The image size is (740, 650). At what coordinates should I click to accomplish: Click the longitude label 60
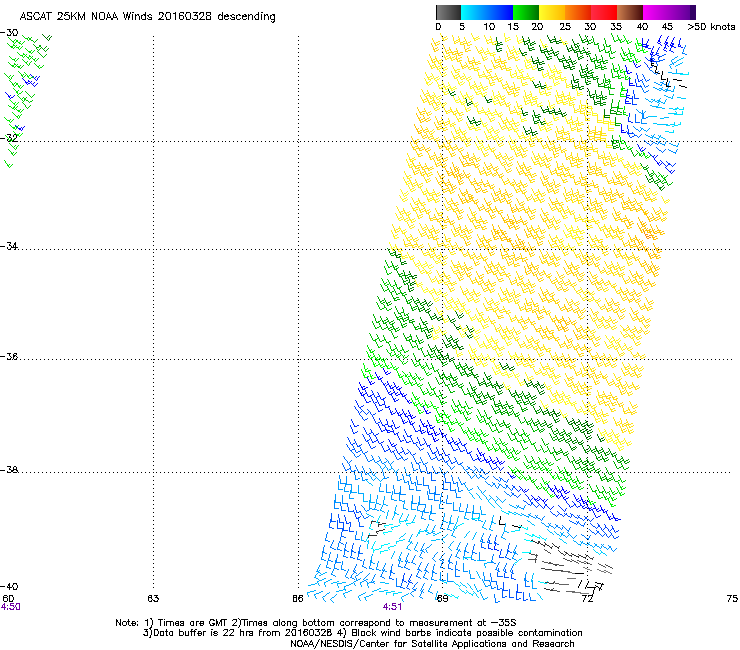(x=8, y=598)
